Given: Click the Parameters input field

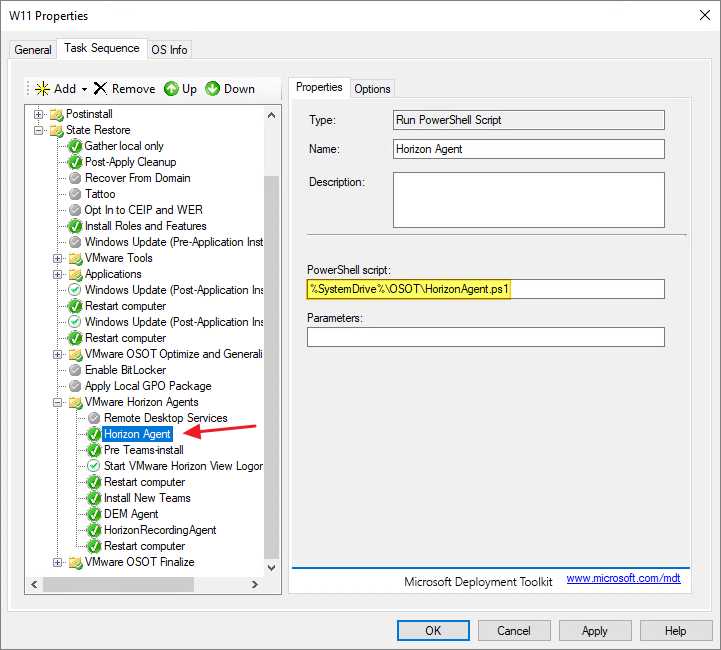Looking at the screenshot, I should [x=485, y=337].
